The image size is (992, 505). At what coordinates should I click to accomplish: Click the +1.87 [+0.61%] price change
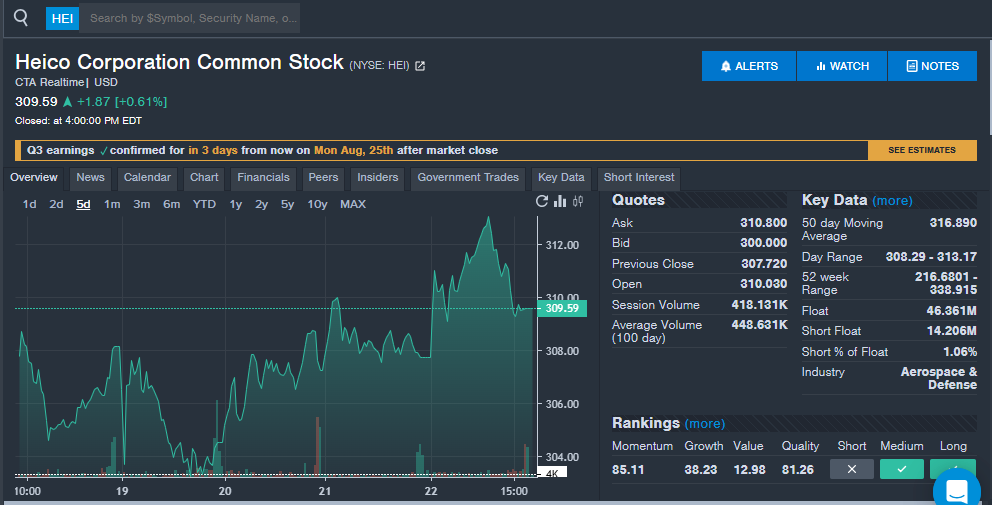[x=122, y=102]
